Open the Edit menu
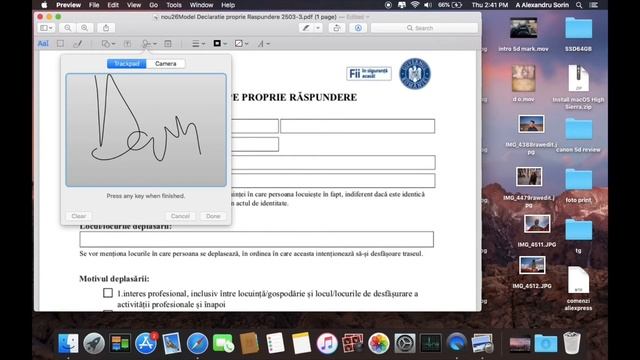Image resolution: width=640 pixels, height=360 pixels. (x=113, y=5)
